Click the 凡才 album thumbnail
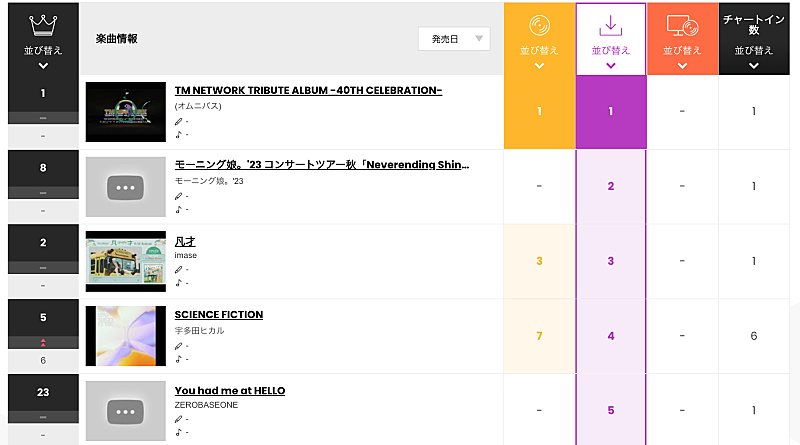 (x=125, y=261)
